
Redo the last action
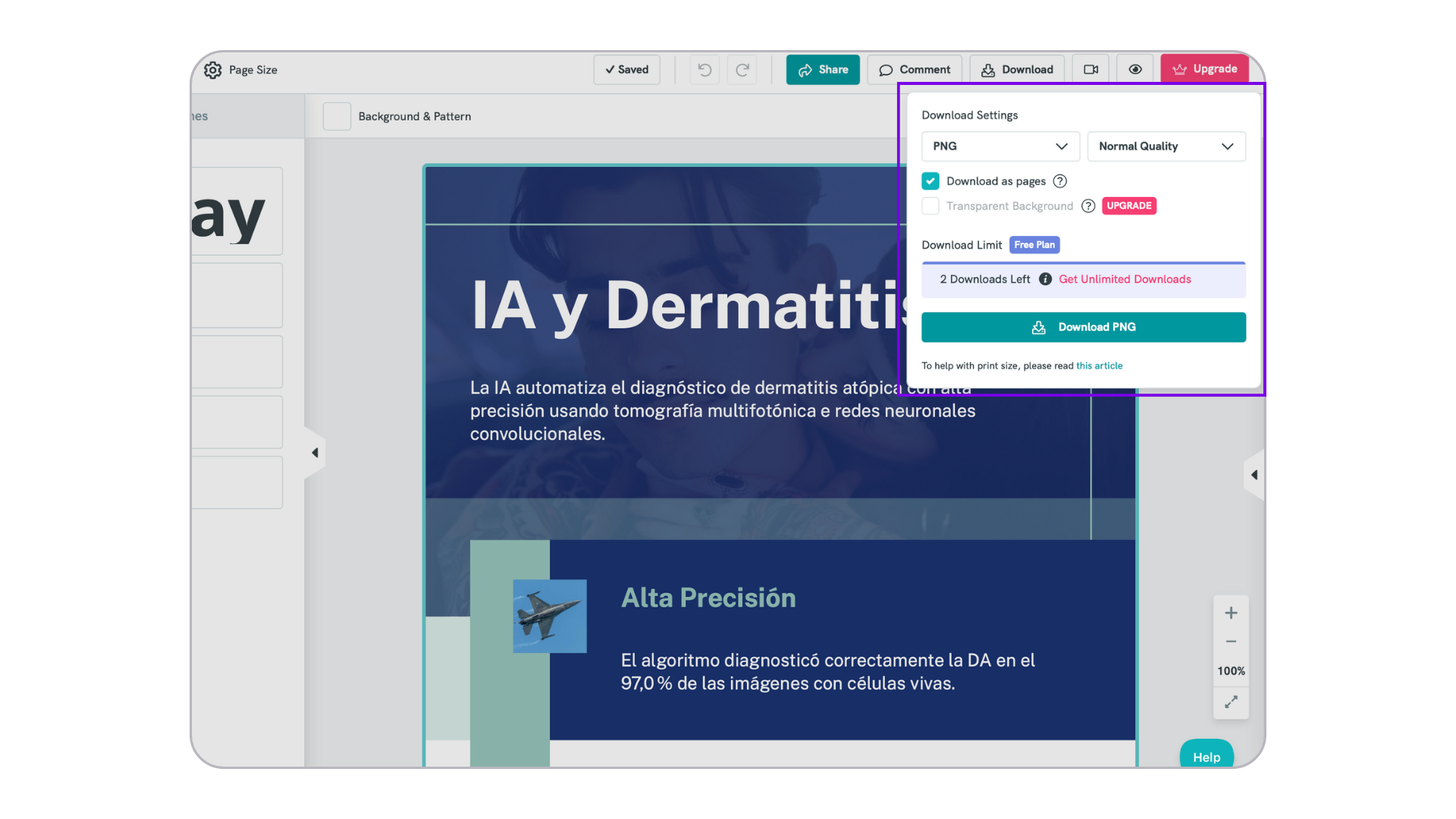click(742, 70)
